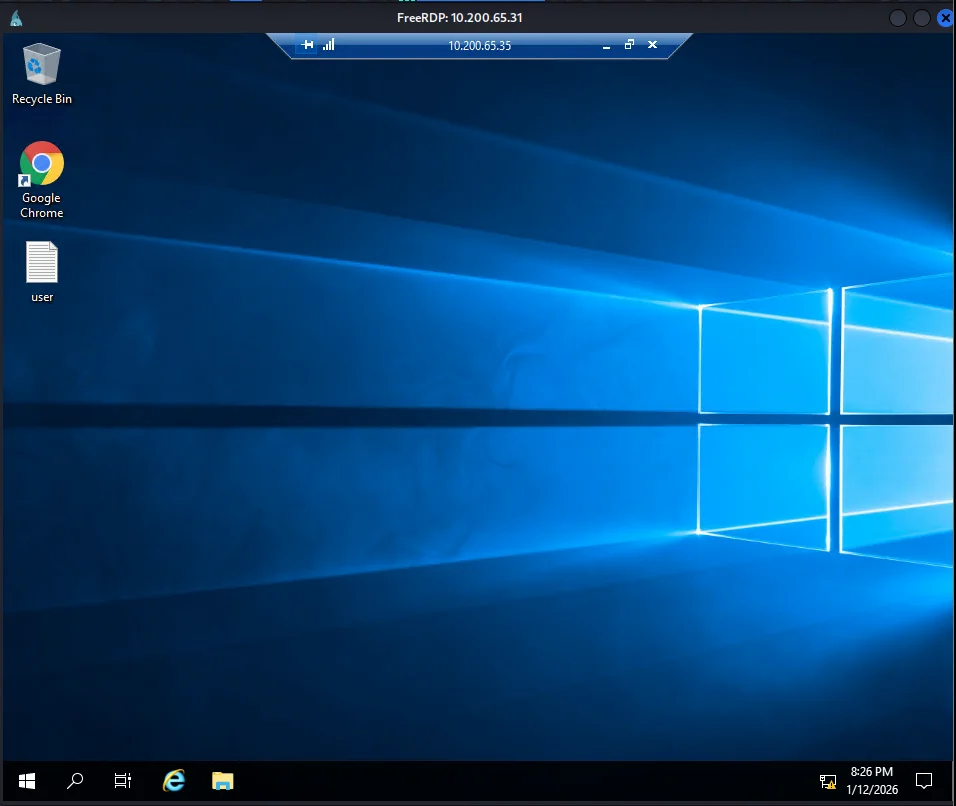The image size is (956, 806).
Task: Launch Internet Explorer from the taskbar
Action: [174, 781]
